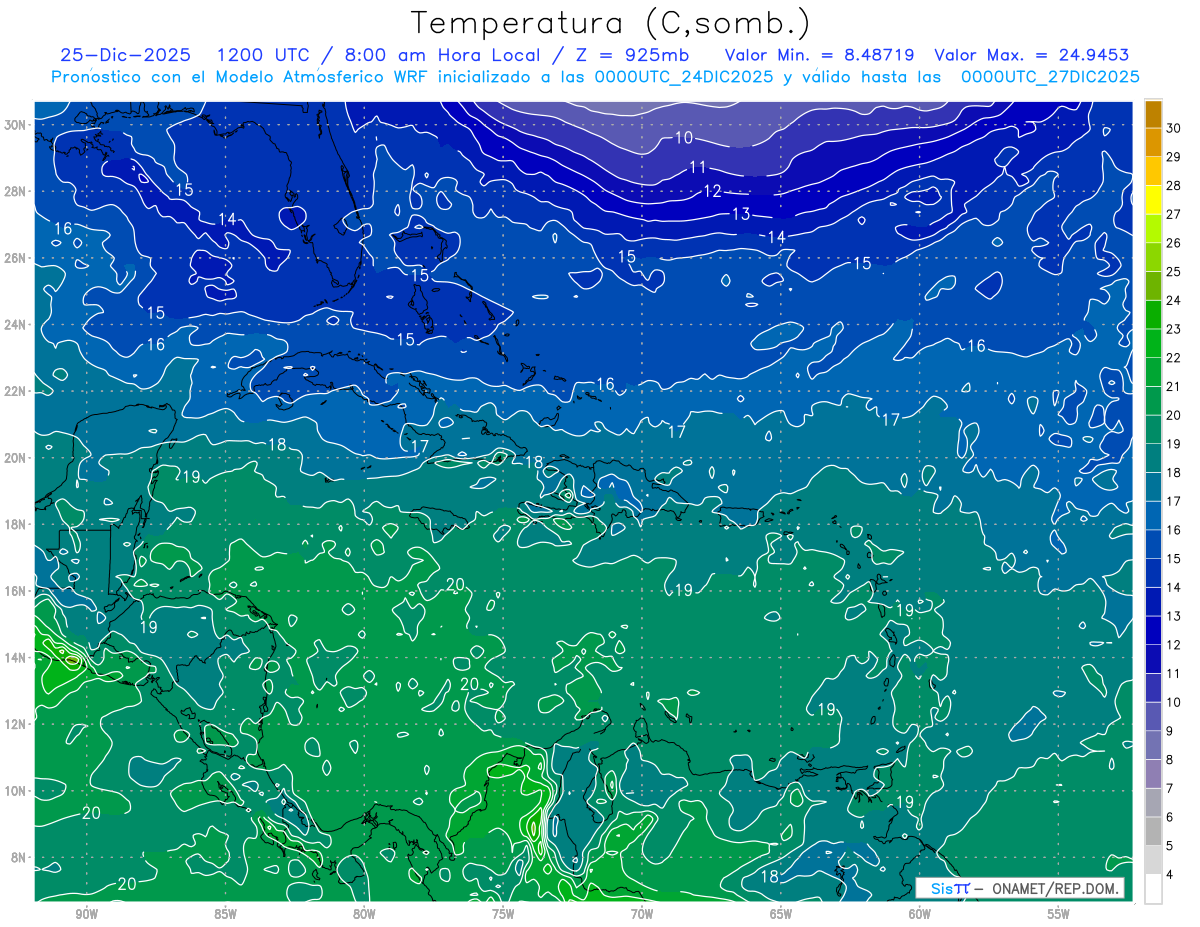Click the "26N" latitude axis label

[17, 258]
